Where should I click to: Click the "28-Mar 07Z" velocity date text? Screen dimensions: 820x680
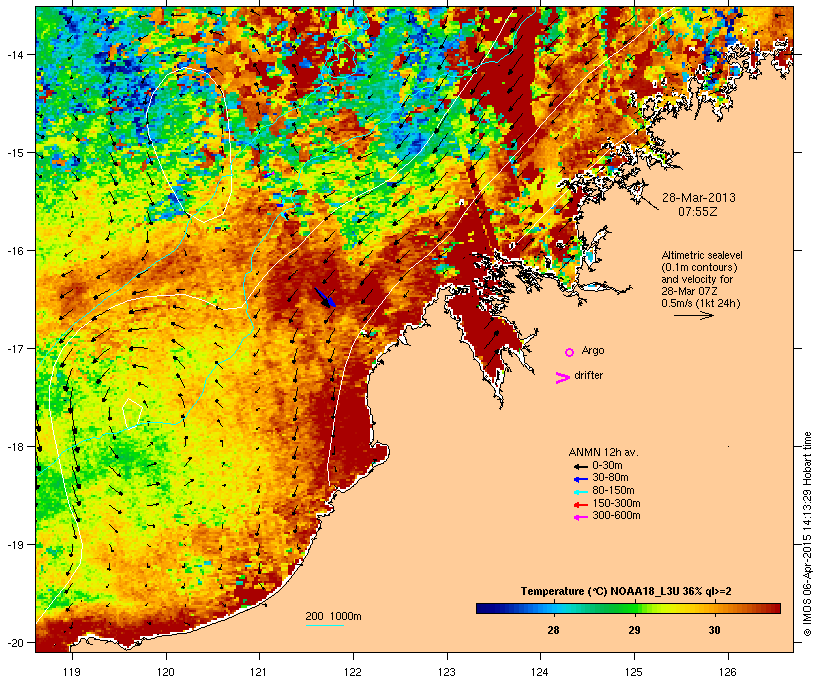click(689, 291)
